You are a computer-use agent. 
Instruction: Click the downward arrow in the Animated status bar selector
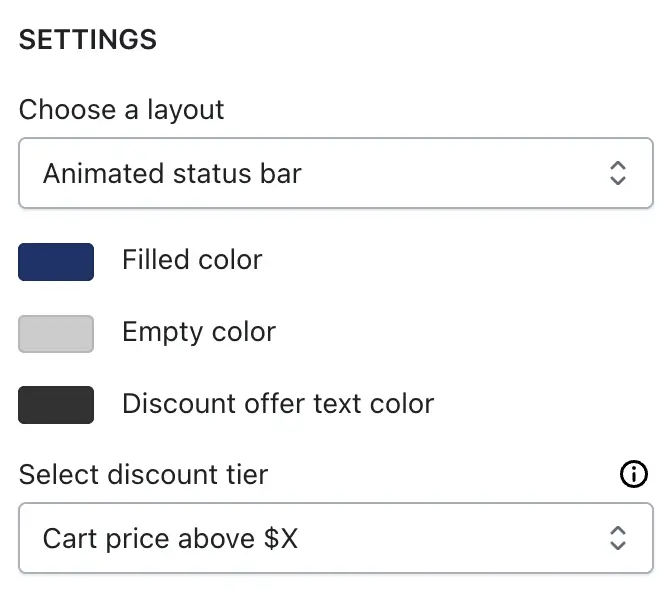coord(617,180)
